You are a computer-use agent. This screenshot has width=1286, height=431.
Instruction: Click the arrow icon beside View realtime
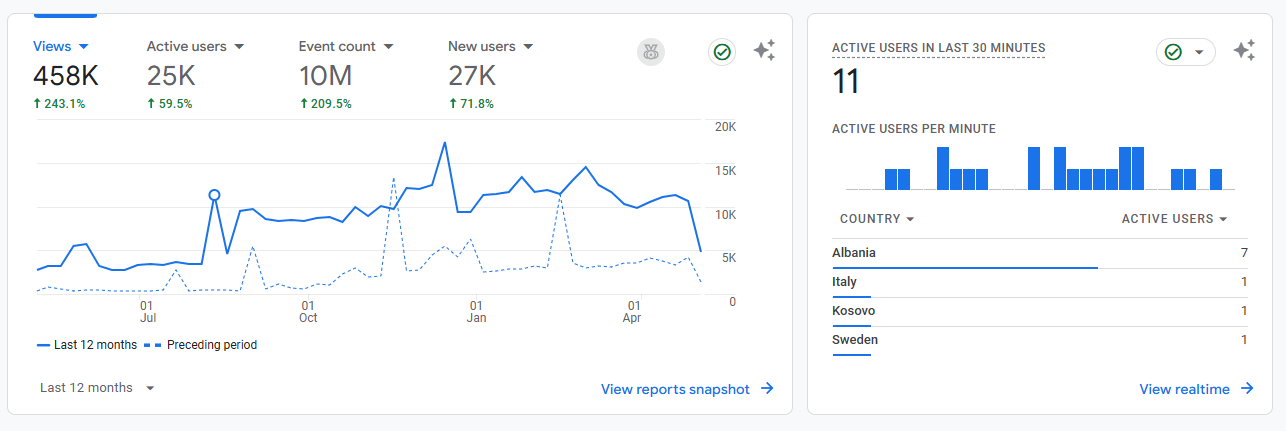(x=1247, y=389)
